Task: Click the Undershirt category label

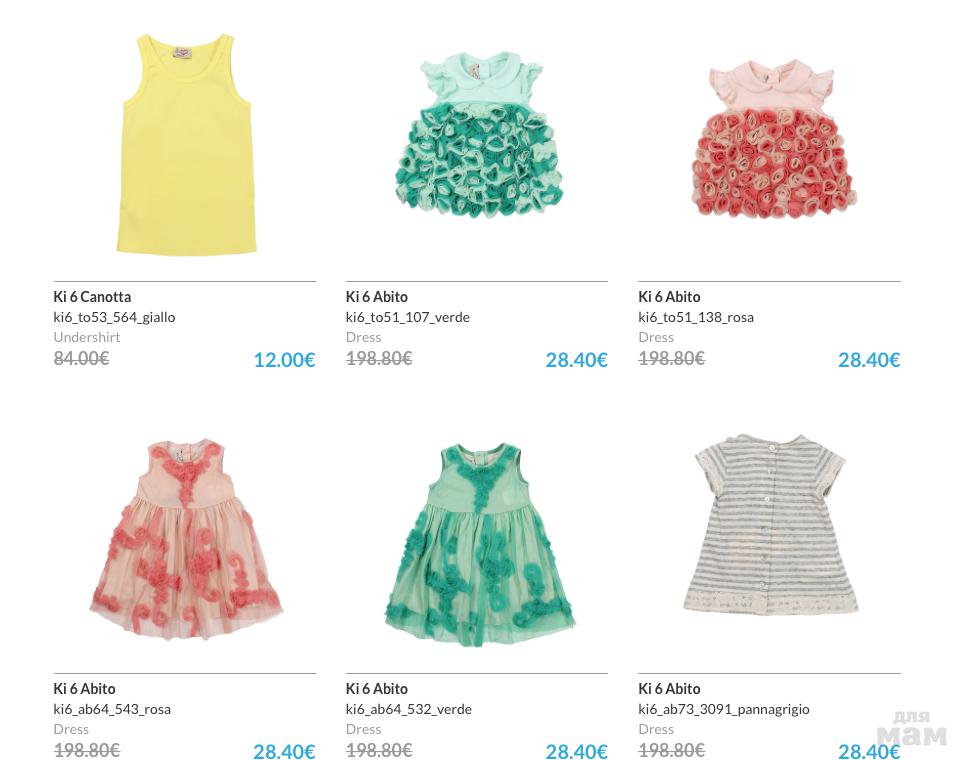Action: coord(87,337)
